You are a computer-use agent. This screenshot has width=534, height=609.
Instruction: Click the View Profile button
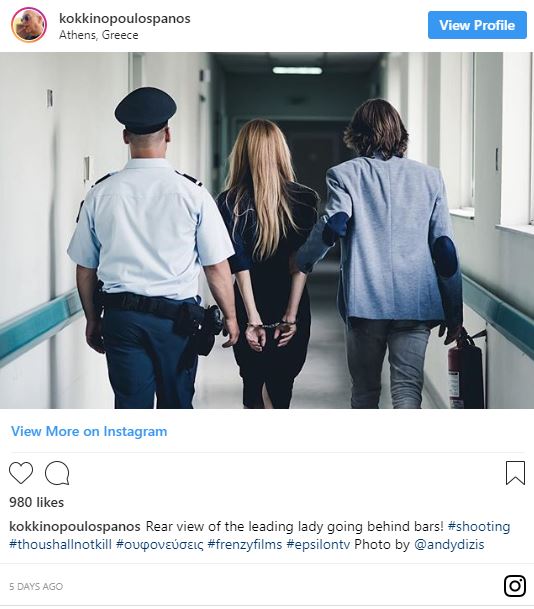click(477, 25)
